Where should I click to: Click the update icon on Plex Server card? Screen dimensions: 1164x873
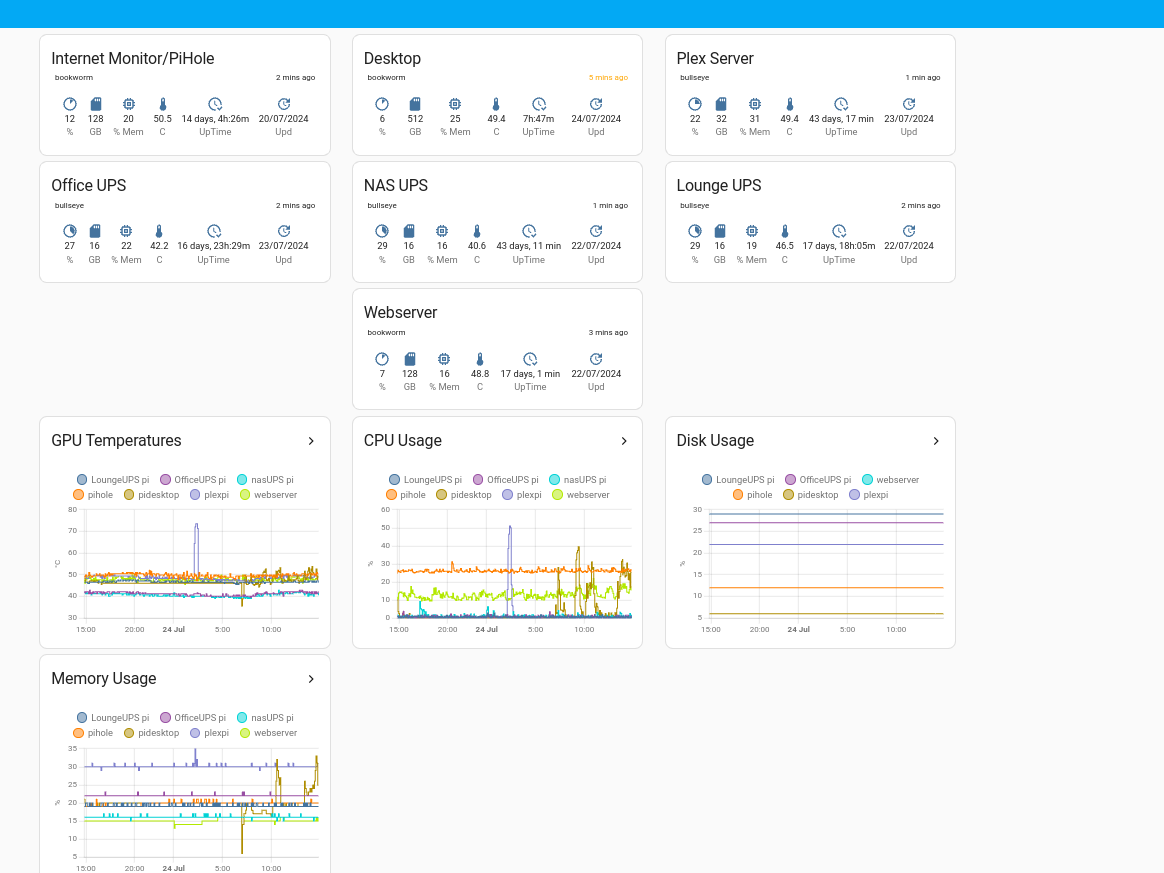(908, 104)
